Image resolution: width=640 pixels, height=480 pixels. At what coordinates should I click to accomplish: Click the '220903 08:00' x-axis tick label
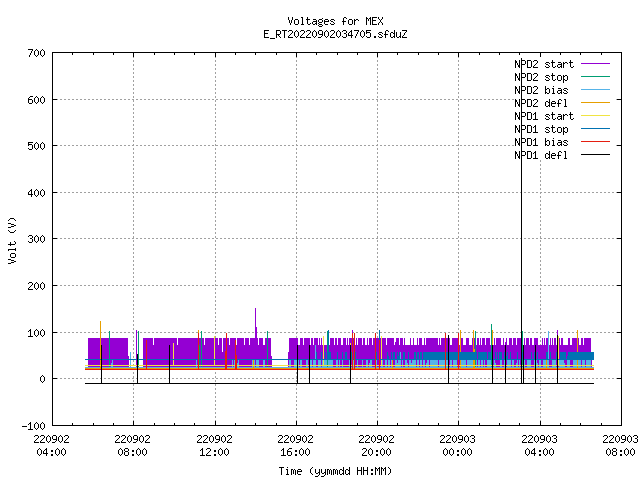pyautogui.click(x=620, y=446)
